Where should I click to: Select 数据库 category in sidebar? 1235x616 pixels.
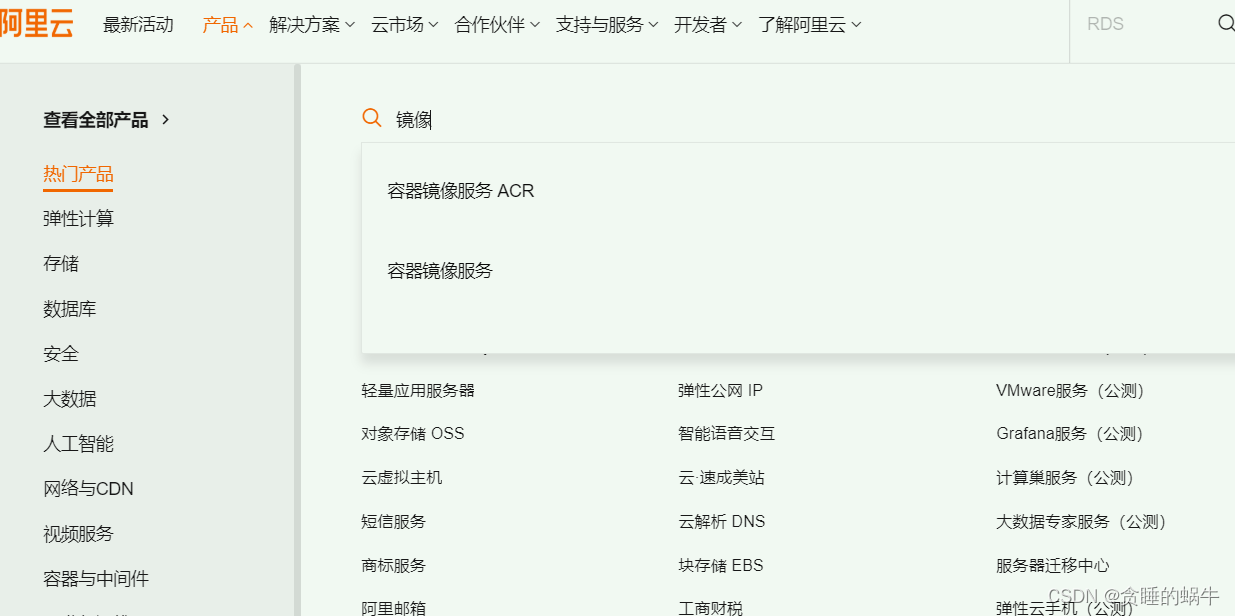tap(70, 308)
